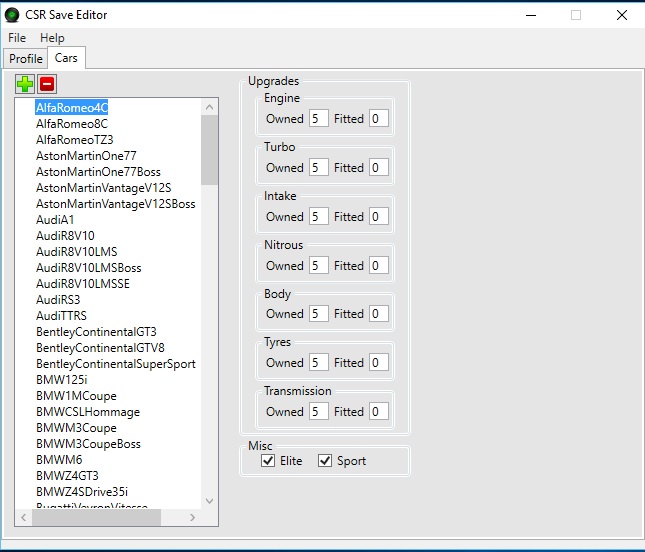The width and height of the screenshot is (645, 552).
Task: Toggle the Elite checkbox
Action: click(268, 461)
